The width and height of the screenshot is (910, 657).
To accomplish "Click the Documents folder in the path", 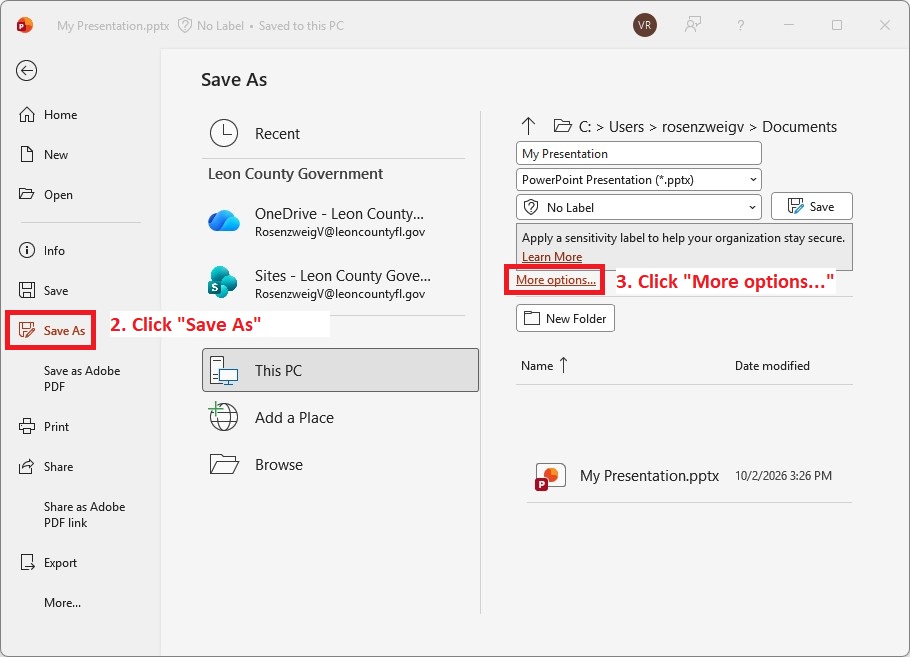I will [799, 127].
